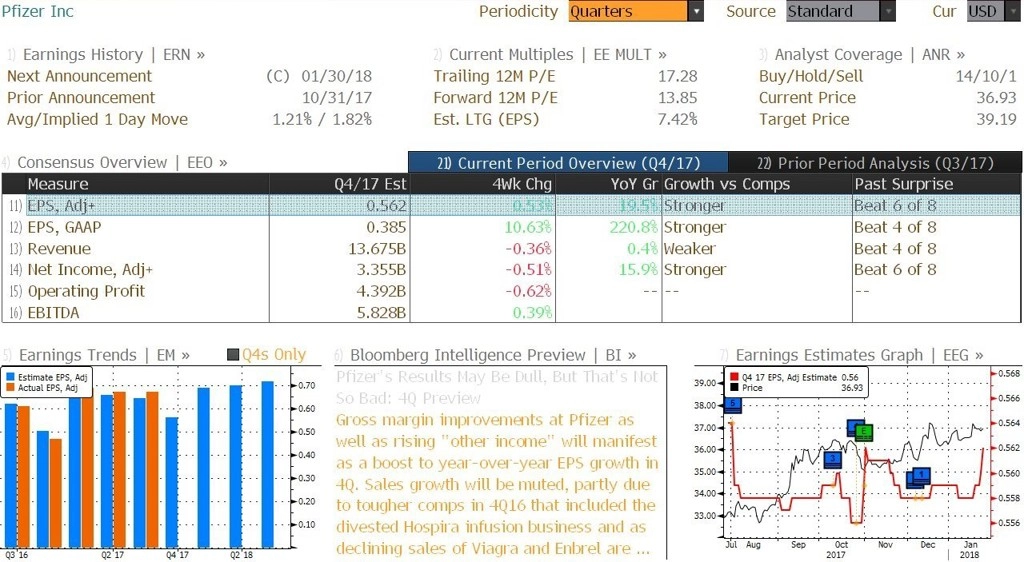
Task: Select the Revenue measure row
Action: 511,249
